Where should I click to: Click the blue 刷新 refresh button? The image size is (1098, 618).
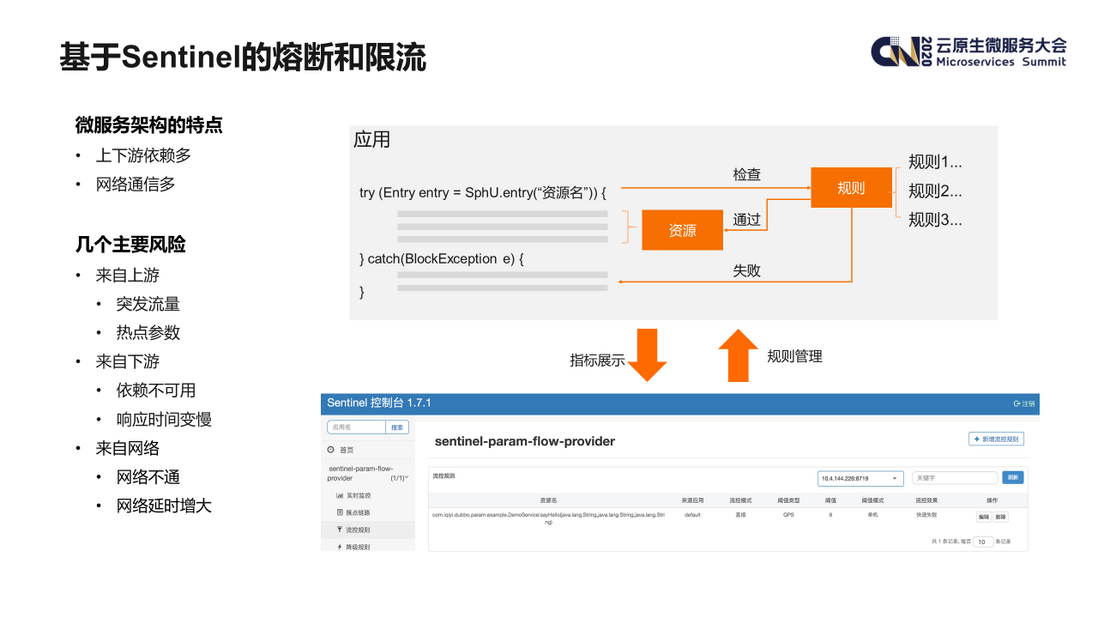[1013, 477]
